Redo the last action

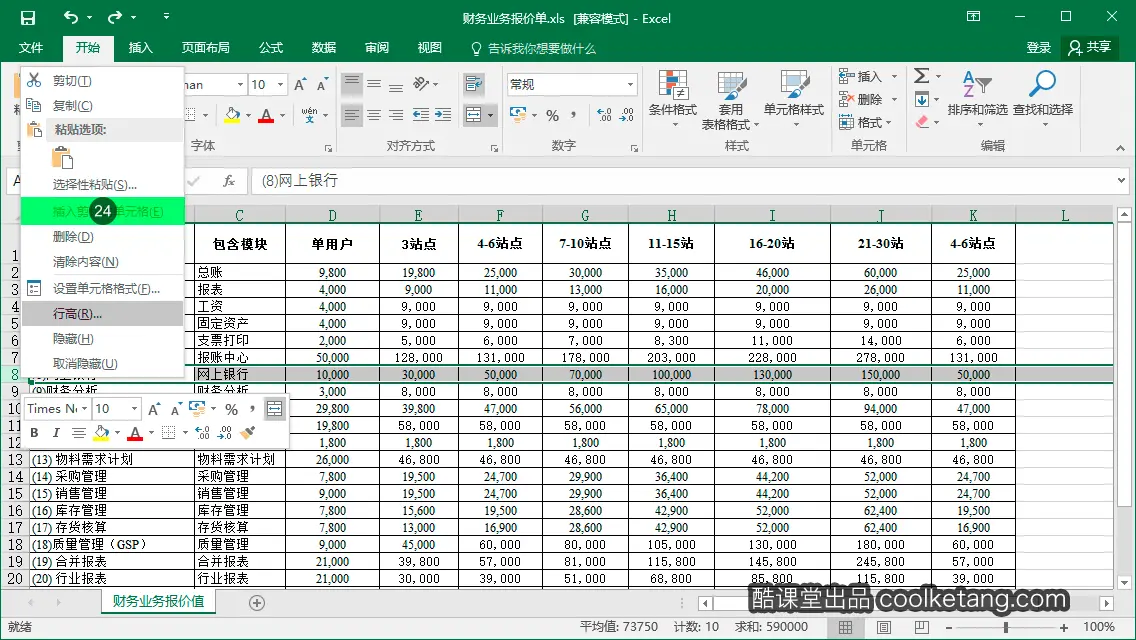click(114, 17)
